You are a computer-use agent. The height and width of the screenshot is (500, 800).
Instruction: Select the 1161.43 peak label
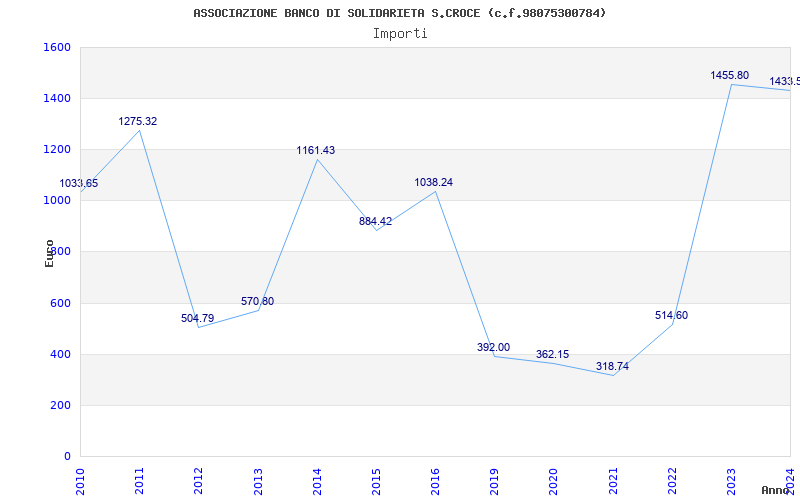click(316, 151)
